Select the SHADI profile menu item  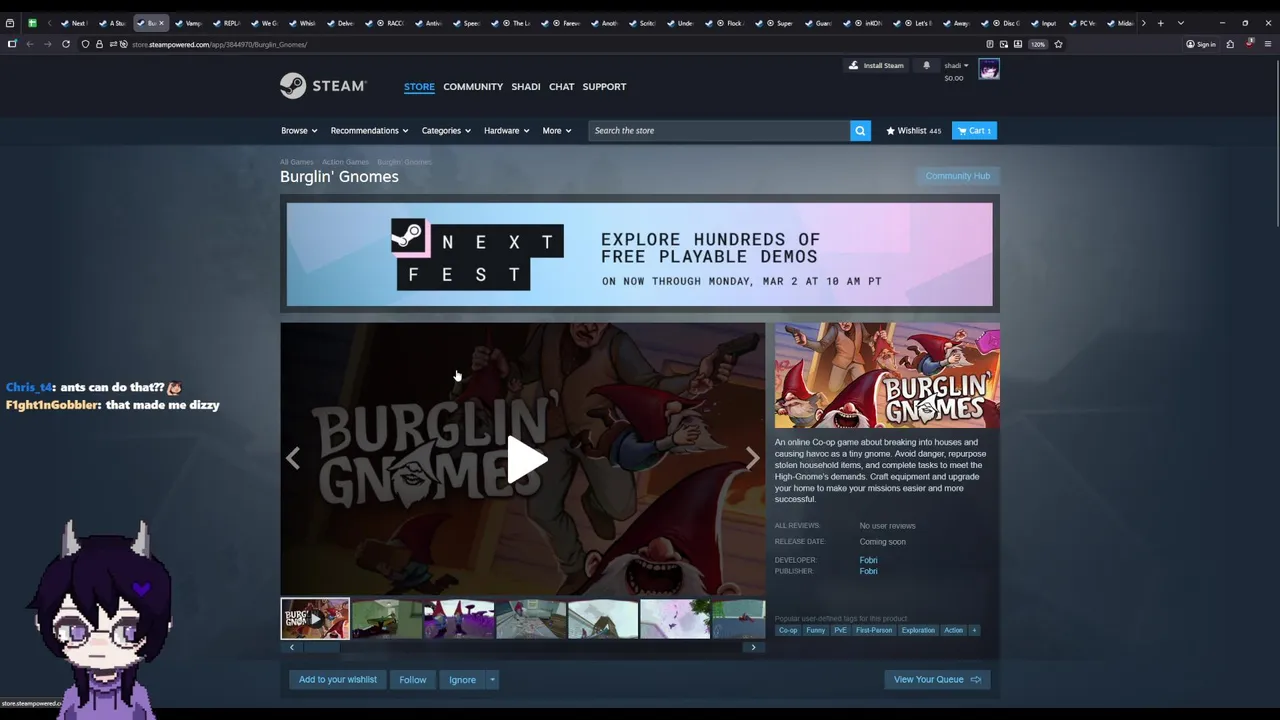tap(526, 87)
